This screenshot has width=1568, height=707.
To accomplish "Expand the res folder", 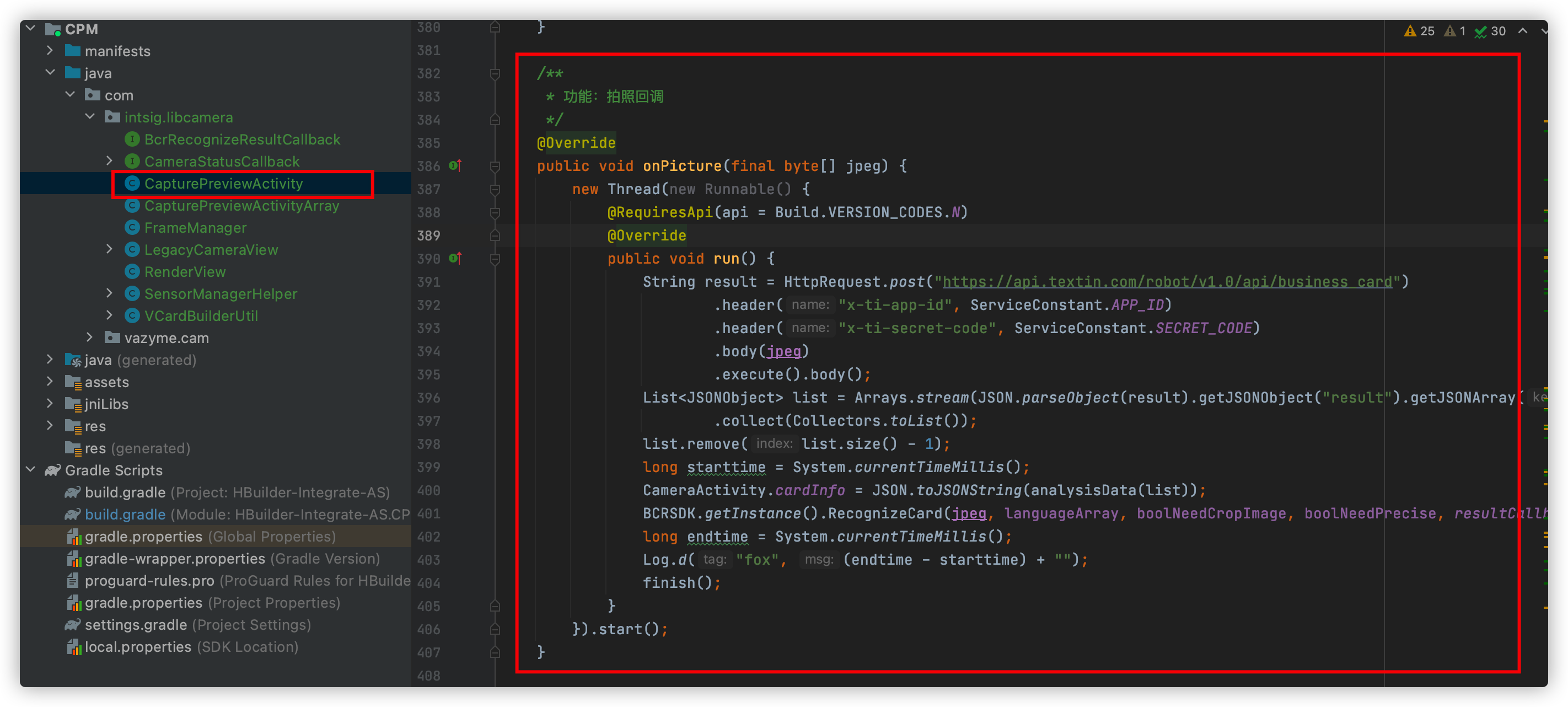I will coord(50,425).
